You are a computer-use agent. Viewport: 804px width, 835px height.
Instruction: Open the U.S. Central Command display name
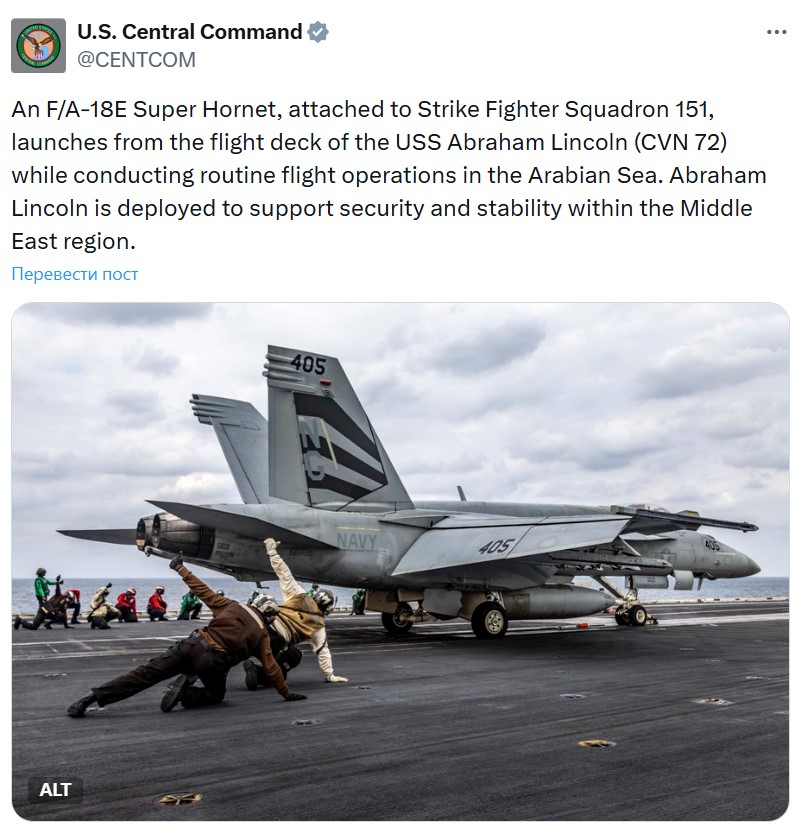coord(190,32)
